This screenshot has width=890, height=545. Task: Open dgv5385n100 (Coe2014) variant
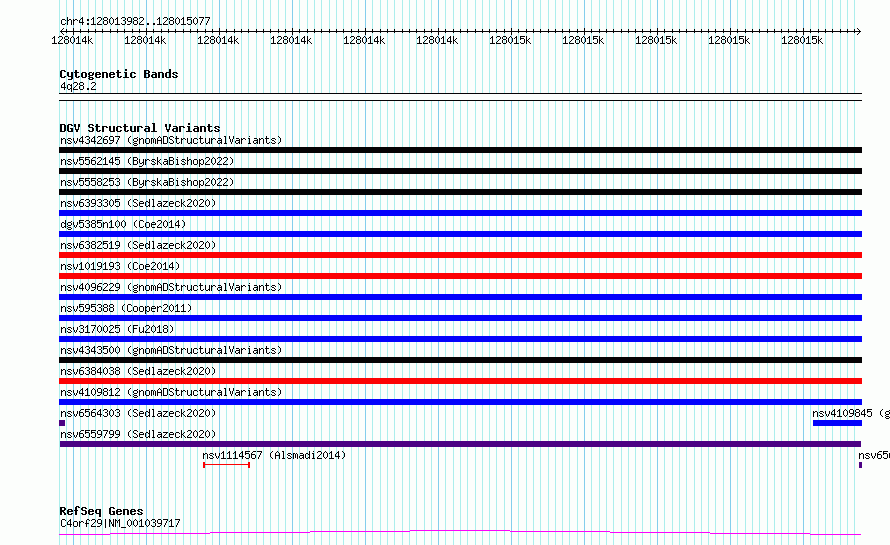pos(123,224)
